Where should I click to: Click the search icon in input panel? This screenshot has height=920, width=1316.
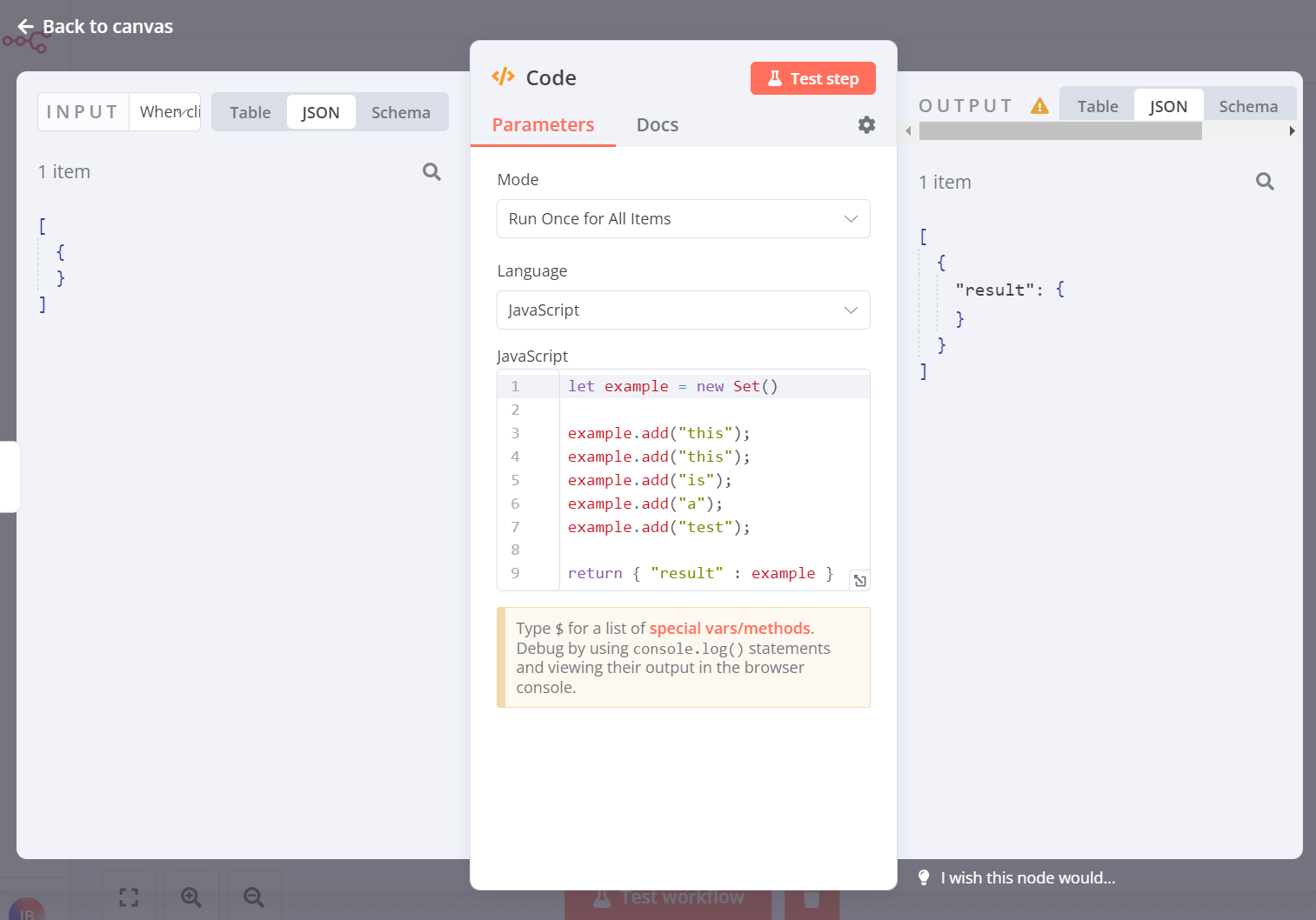(431, 171)
